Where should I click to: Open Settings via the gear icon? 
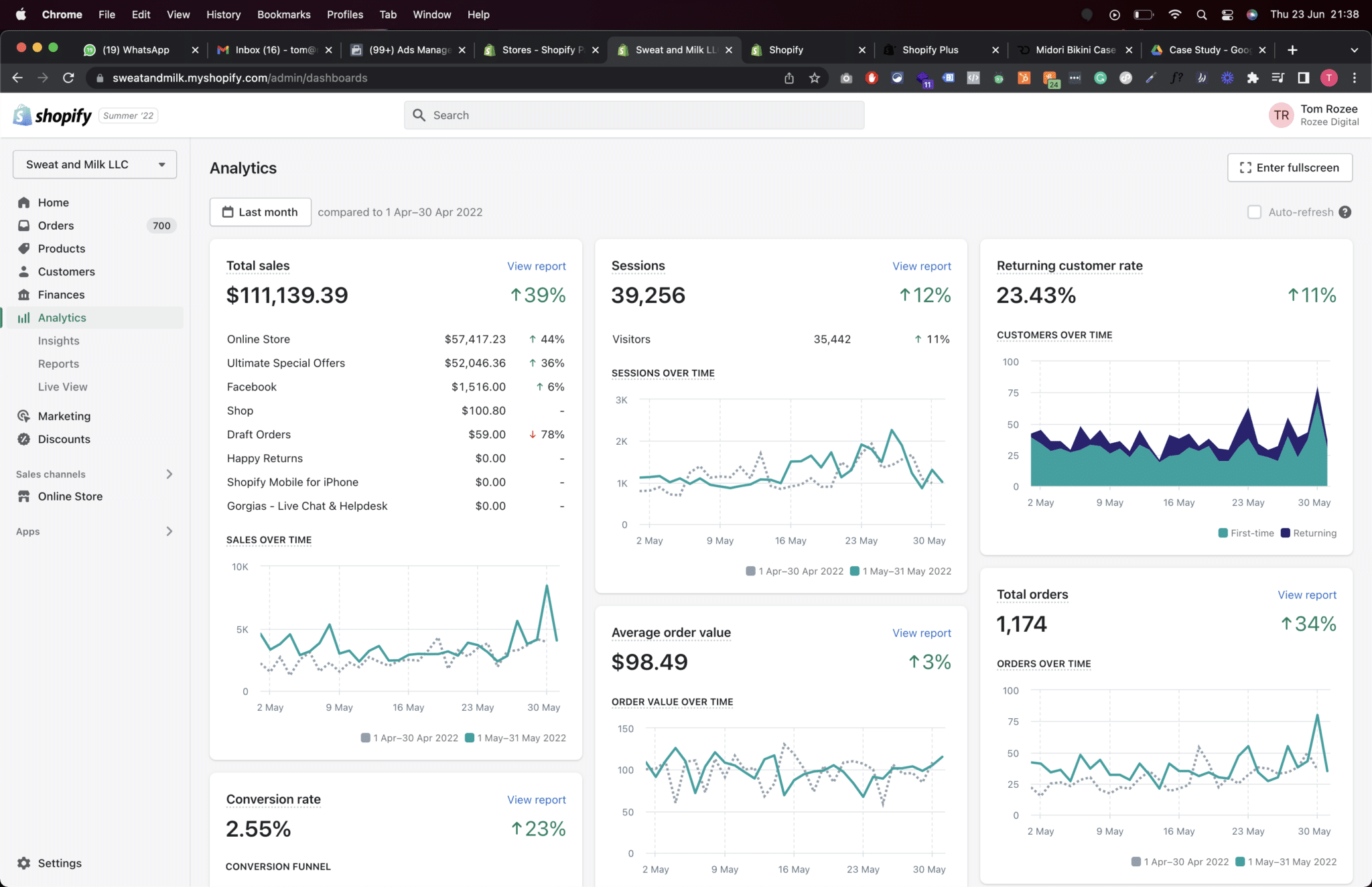point(24,863)
